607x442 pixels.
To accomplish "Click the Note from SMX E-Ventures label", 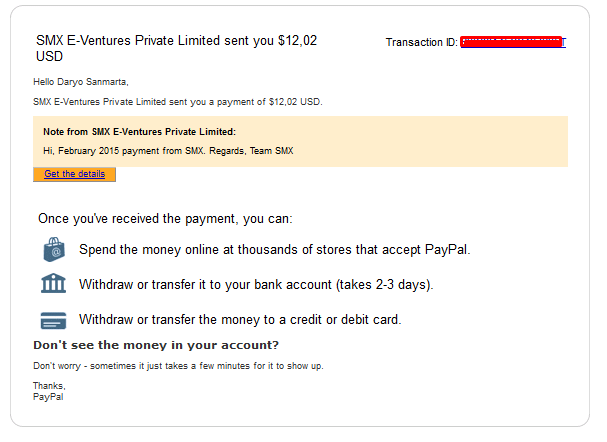I will 139,132.
